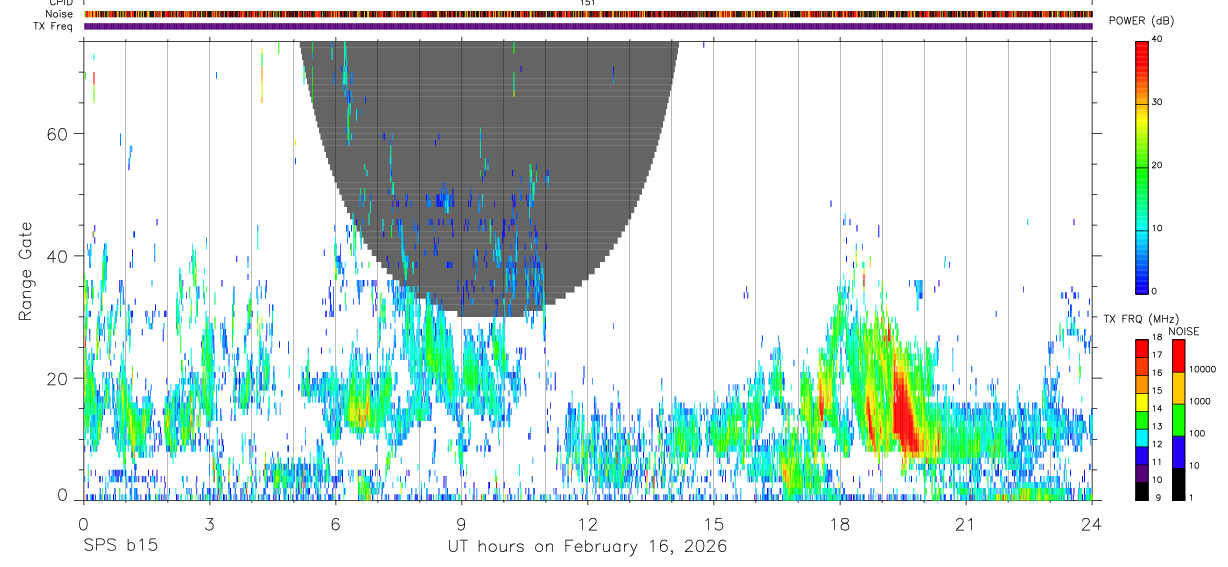Click the 40 tick on the power scale
Image resolution: width=1228 pixels, height=567 pixels.
pos(1156,40)
